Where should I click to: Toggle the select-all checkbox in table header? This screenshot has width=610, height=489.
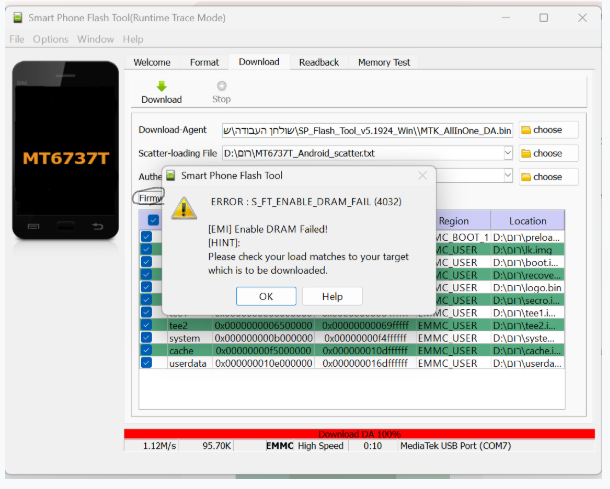pyautogui.click(x=153, y=220)
